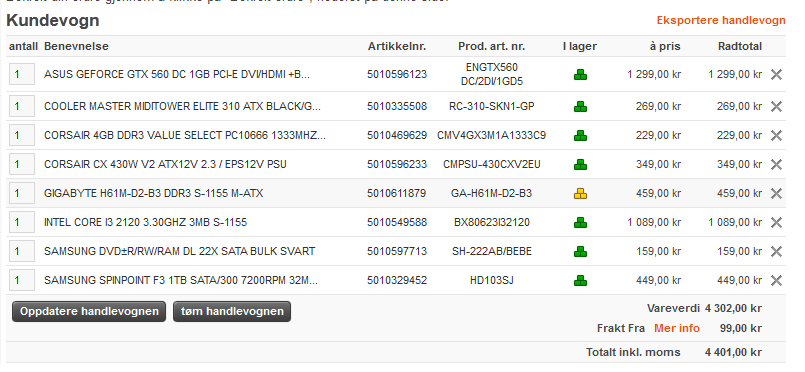805x372 pixels.
Task: Click quantity field for ASUS GeForce GTX 560
Action: pos(22,74)
